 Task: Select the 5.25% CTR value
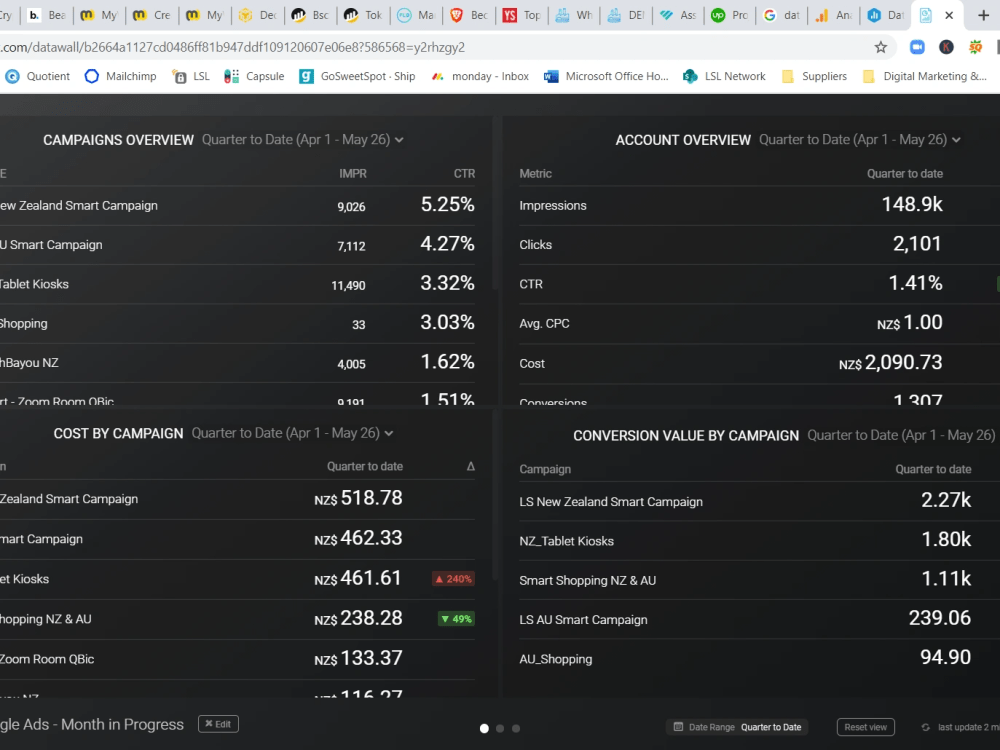447,205
